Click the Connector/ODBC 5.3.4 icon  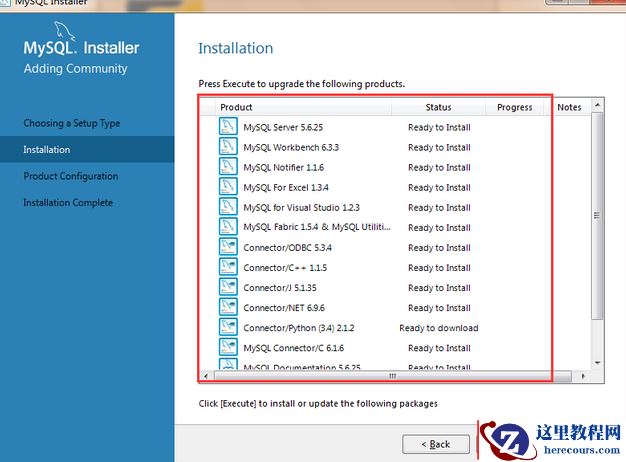228,246
